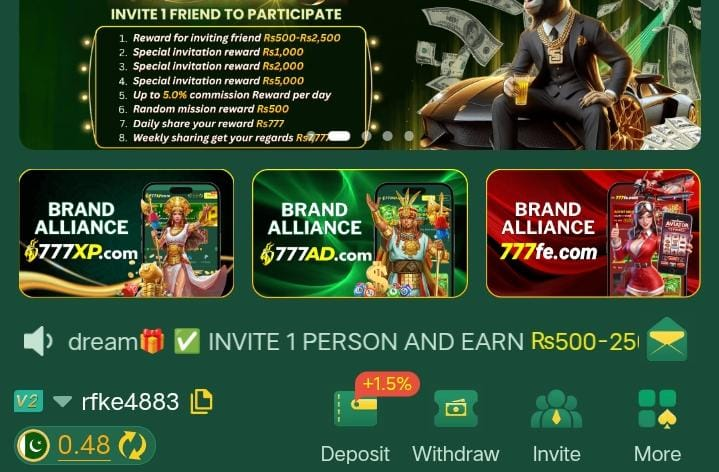Copy username rfke4883 with copy icon
The image size is (719, 472).
click(201, 401)
